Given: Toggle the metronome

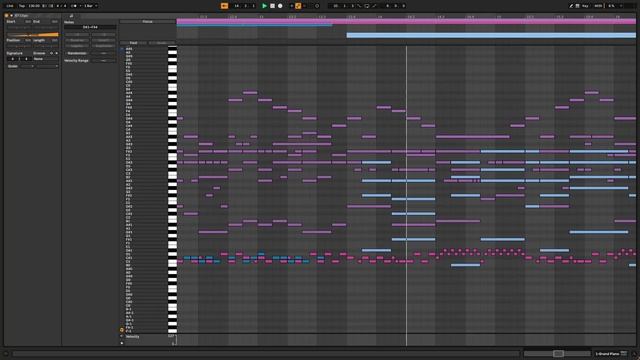Looking at the screenshot, I should click(74, 6).
